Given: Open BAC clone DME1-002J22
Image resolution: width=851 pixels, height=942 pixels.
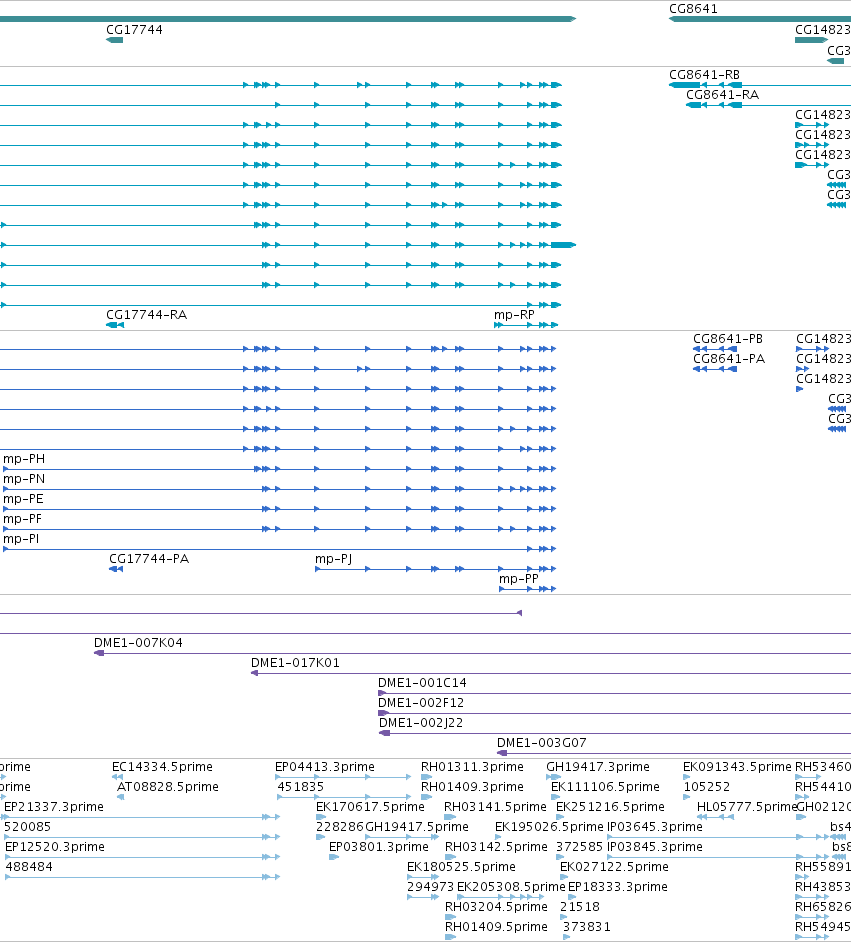Looking at the screenshot, I should point(421,723).
